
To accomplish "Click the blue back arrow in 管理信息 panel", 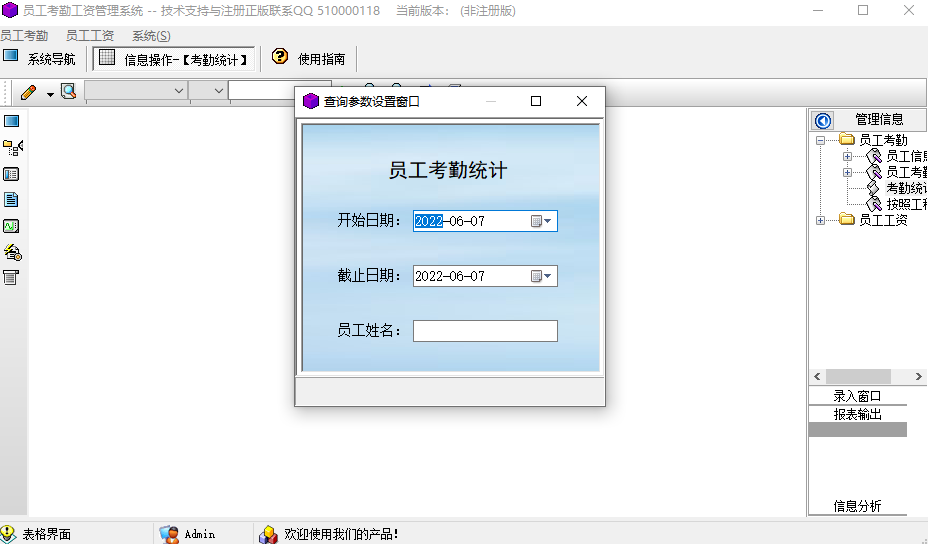I will click(x=823, y=120).
